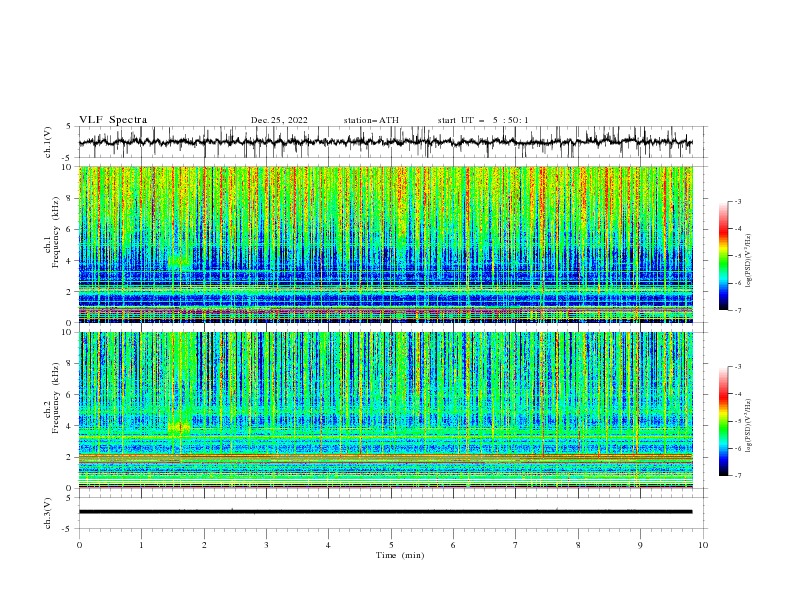Click the 'start UT = 5 : 50: 1' text

(x=483, y=120)
